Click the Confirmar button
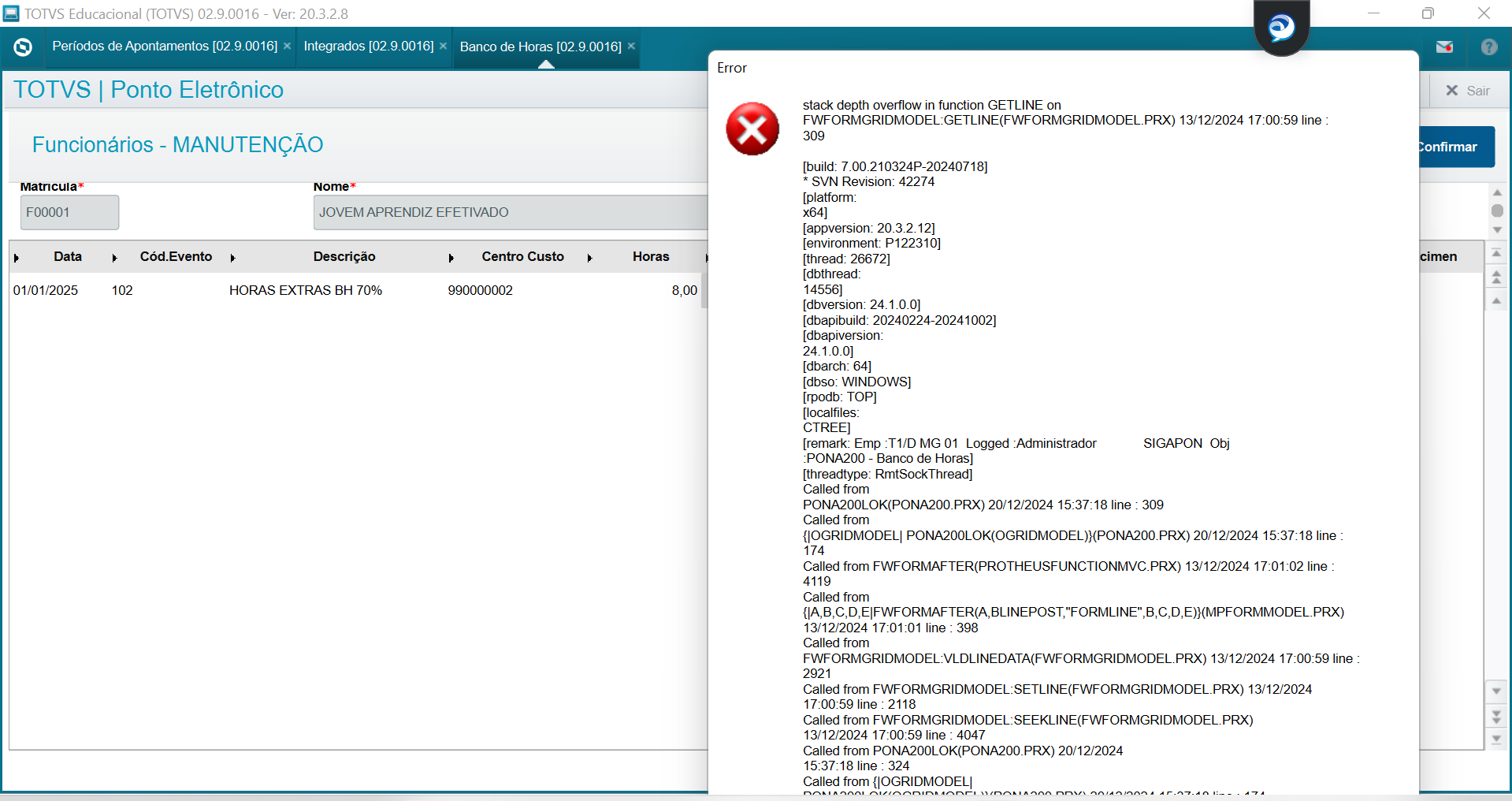The width and height of the screenshot is (1512, 801). coord(1456,147)
